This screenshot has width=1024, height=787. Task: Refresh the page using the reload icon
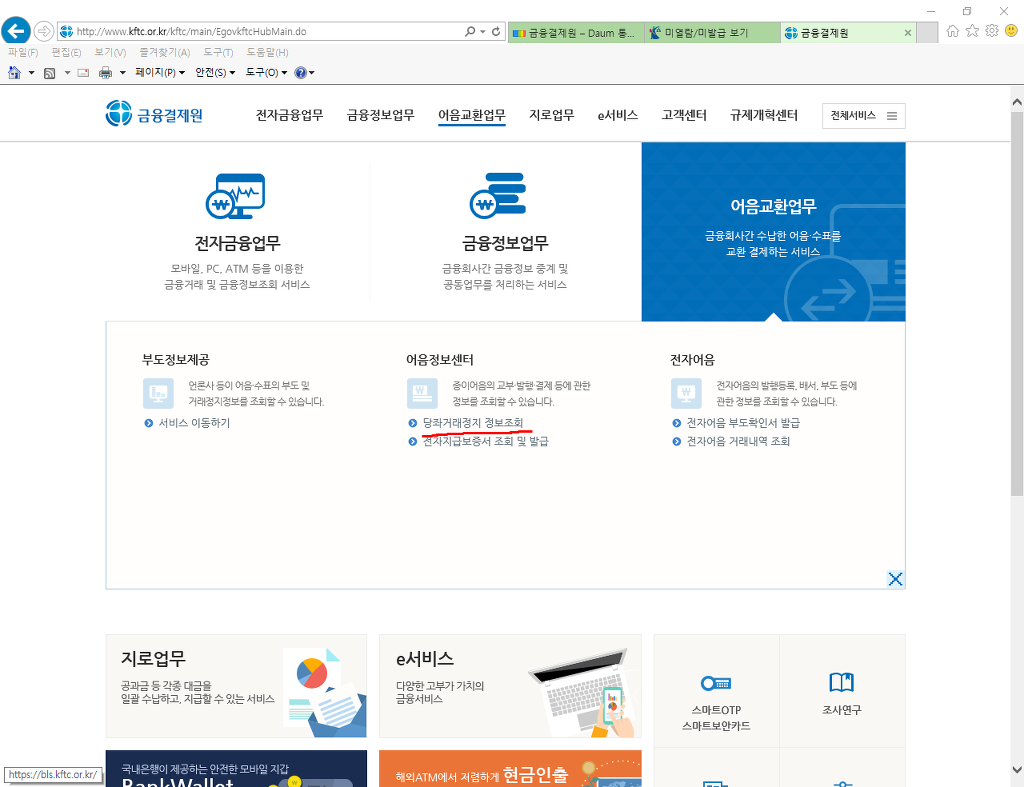pyautogui.click(x=496, y=31)
